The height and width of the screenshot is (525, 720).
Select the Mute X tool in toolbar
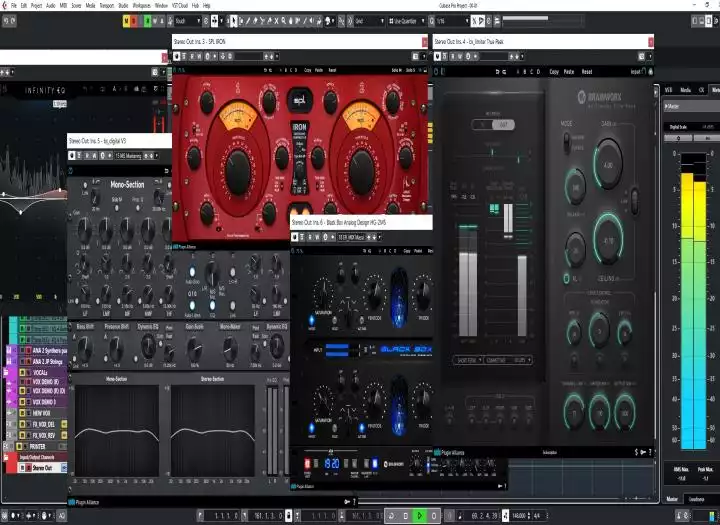point(276,21)
